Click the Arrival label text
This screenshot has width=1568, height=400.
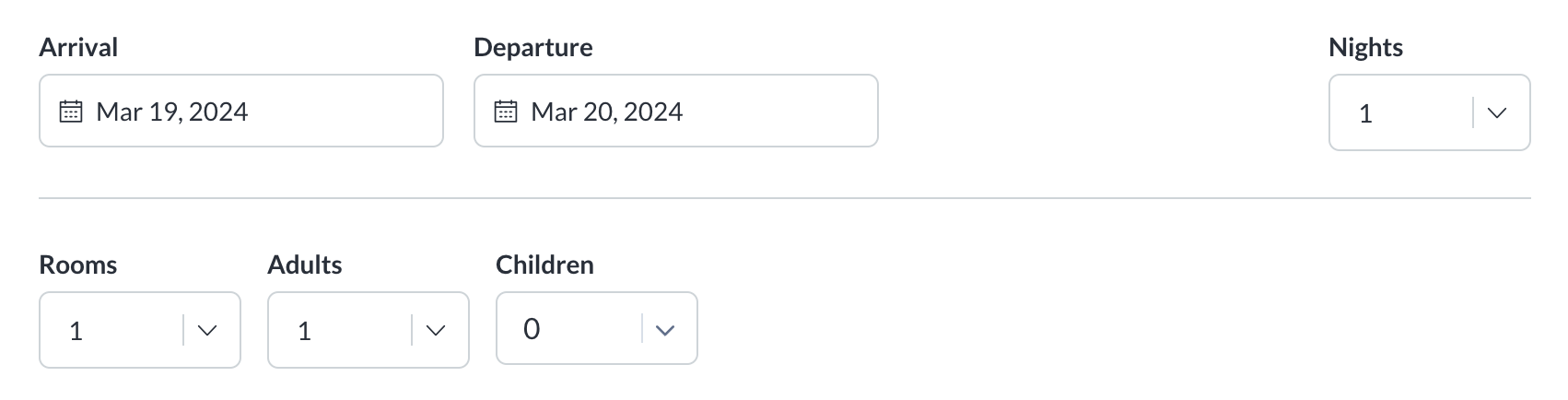[78, 47]
